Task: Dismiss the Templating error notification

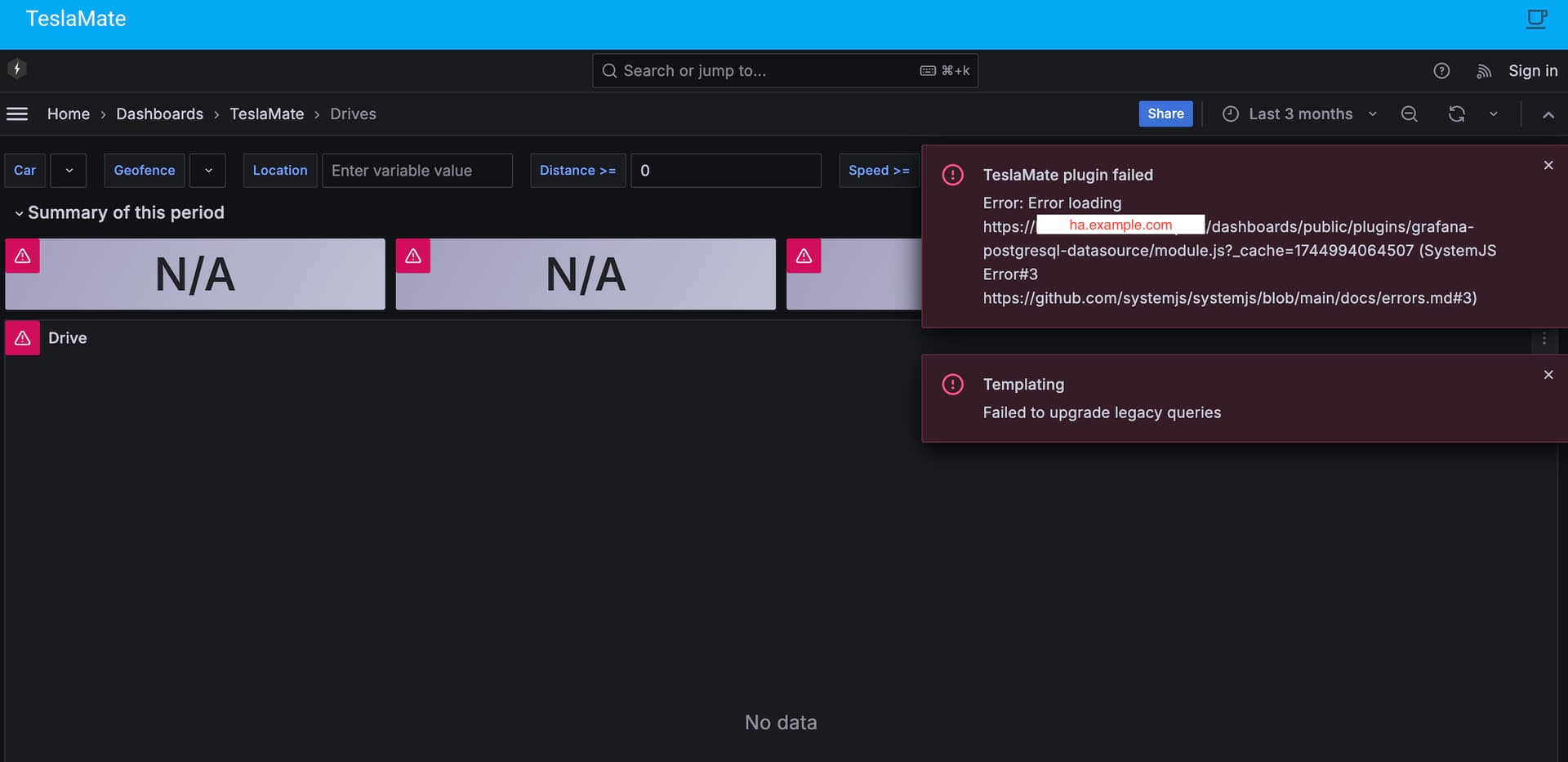Action: [1548, 375]
